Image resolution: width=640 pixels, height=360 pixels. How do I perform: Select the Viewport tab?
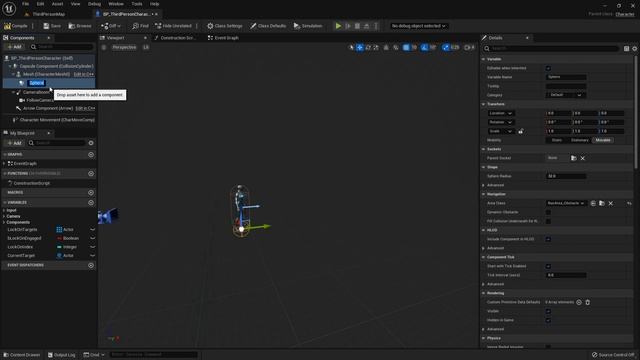(x=116, y=38)
